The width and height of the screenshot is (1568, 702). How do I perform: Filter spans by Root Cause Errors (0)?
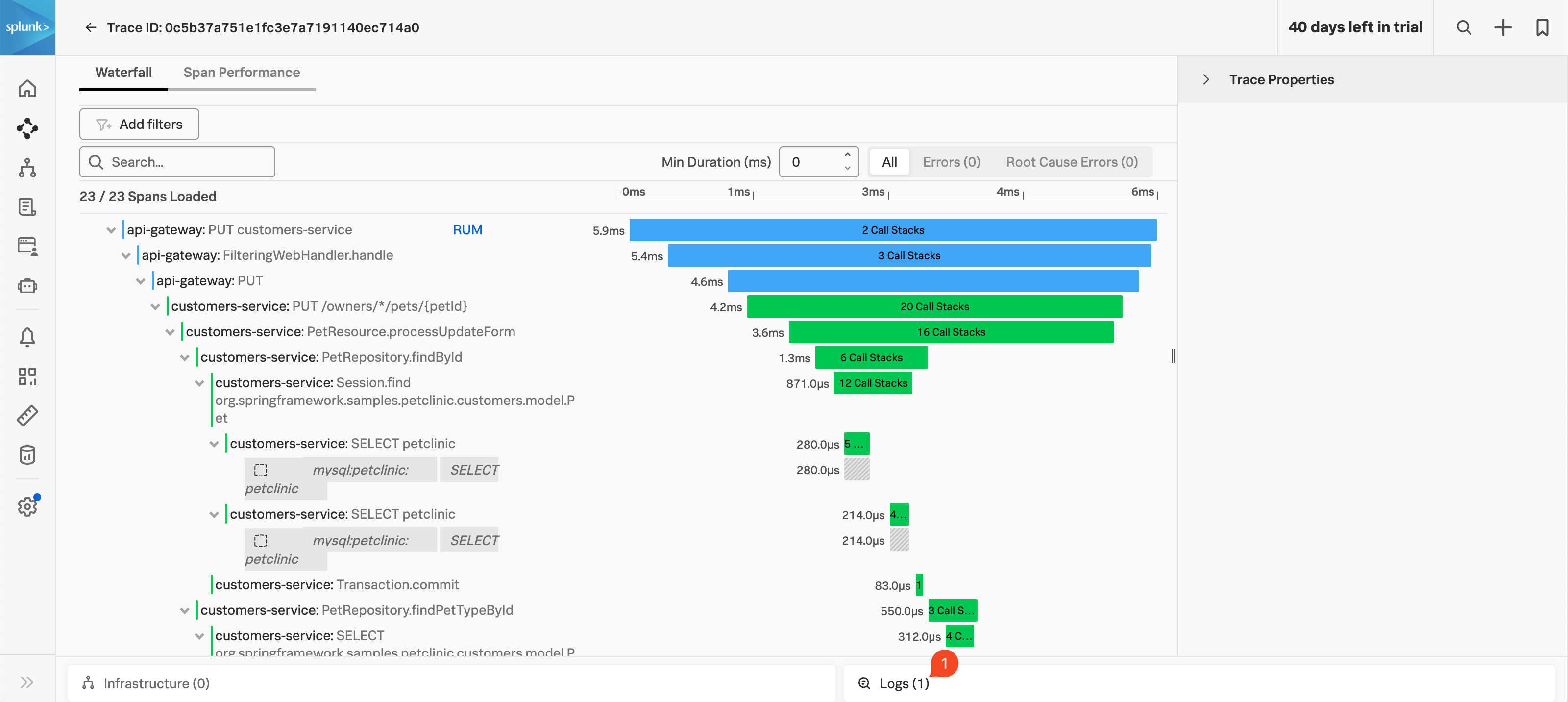point(1071,162)
